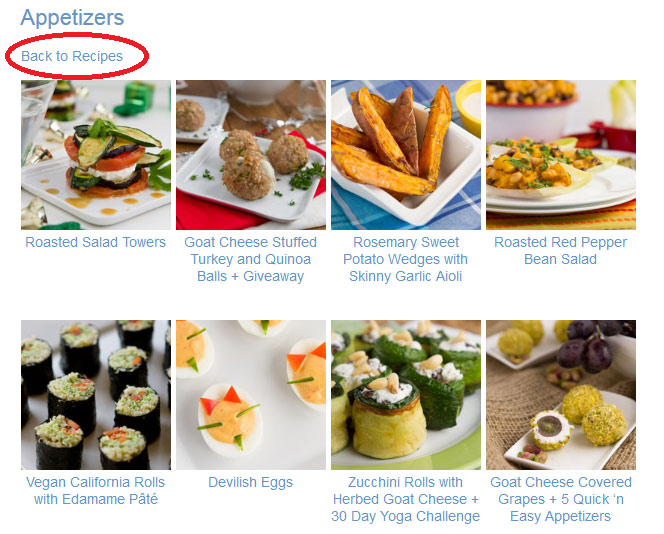The width and height of the screenshot is (664, 534).
Task: Click Vegan California Rolls with Edamame Pâté link
Action: 96,491
